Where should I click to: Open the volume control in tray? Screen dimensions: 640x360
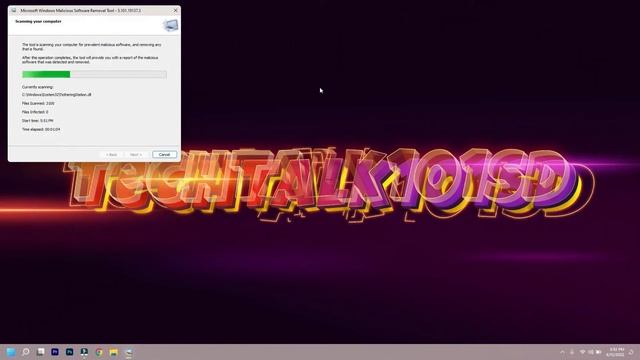(590, 352)
